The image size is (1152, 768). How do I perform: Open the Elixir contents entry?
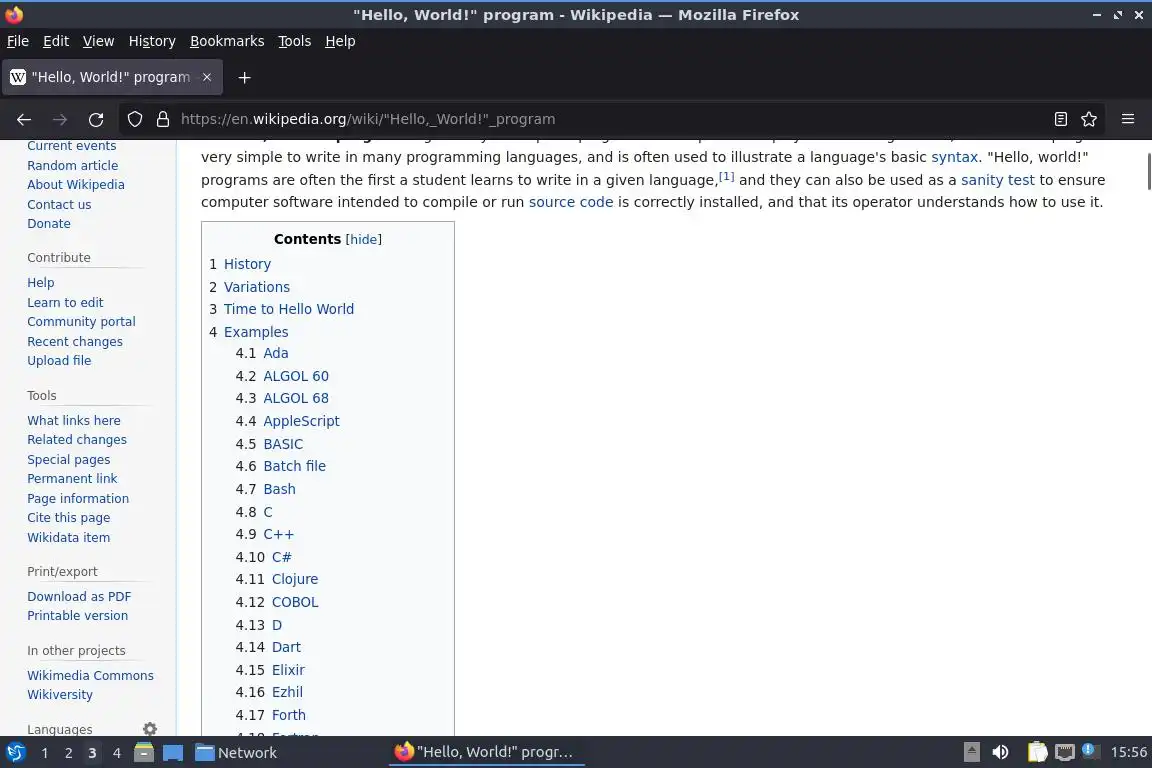click(x=288, y=670)
